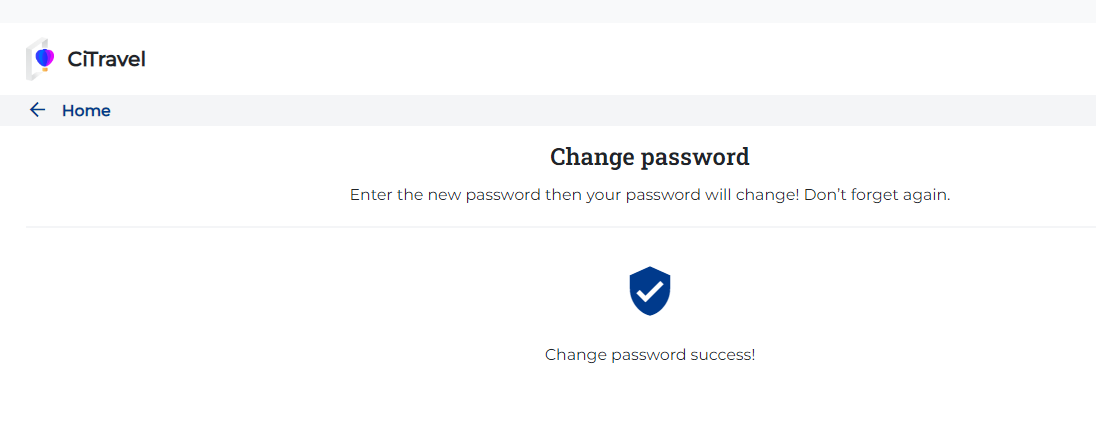This screenshot has height=426, width=1096.
Task: Click the horizontal divider under the instructions
Action: click(560, 227)
